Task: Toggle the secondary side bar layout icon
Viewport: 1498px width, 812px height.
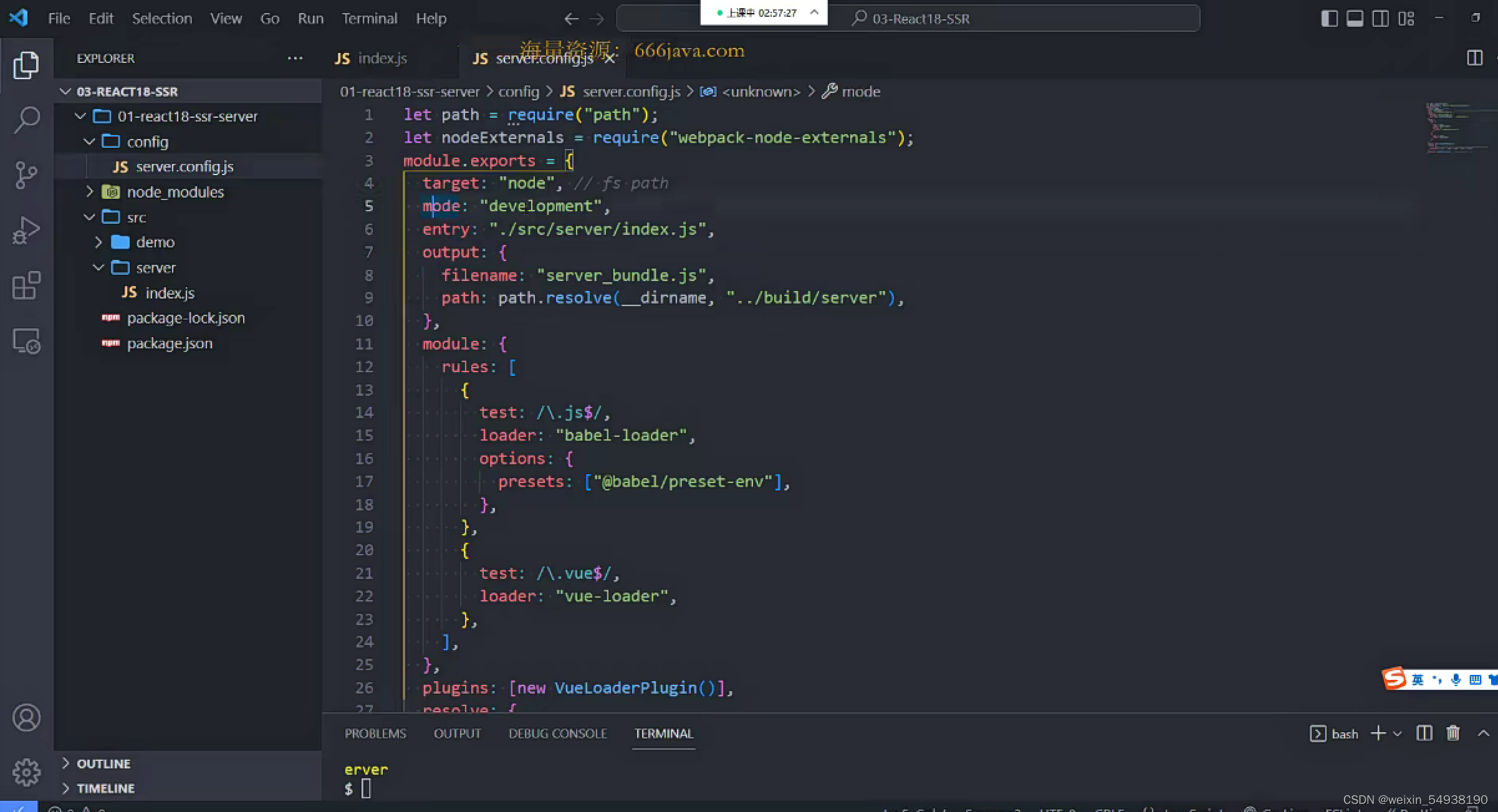Action: tap(1380, 19)
